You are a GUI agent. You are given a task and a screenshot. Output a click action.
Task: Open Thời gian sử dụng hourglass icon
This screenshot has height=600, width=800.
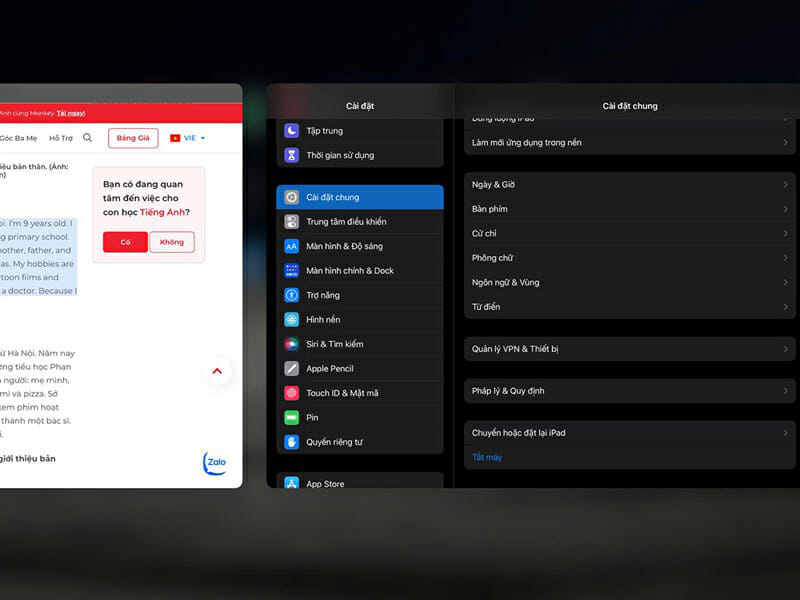coord(291,155)
